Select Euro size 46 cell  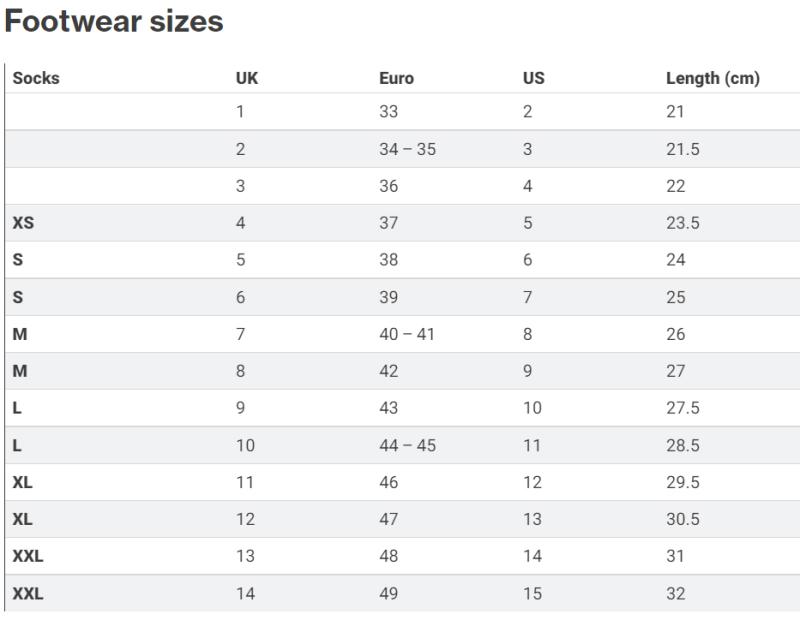[x=389, y=482]
